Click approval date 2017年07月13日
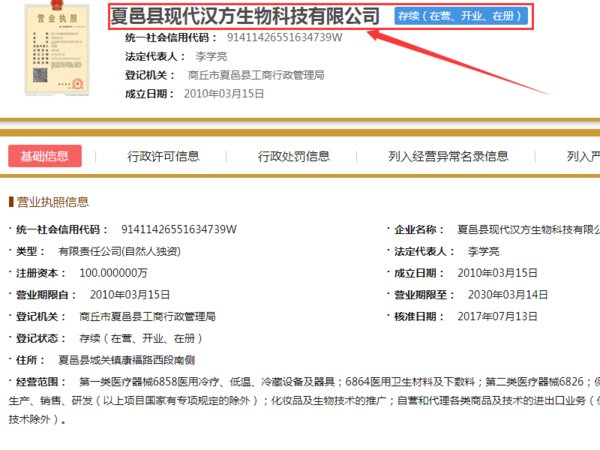Screen dimensions: 600x450 (x=497, y=316)
